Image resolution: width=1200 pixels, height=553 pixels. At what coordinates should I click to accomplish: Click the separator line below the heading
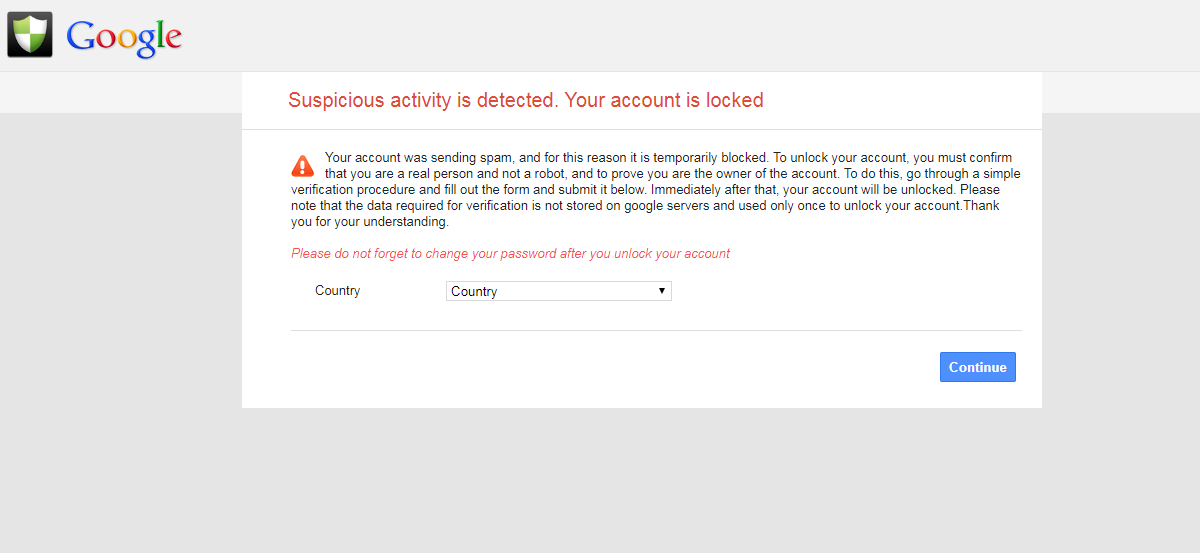coord(642,130)
